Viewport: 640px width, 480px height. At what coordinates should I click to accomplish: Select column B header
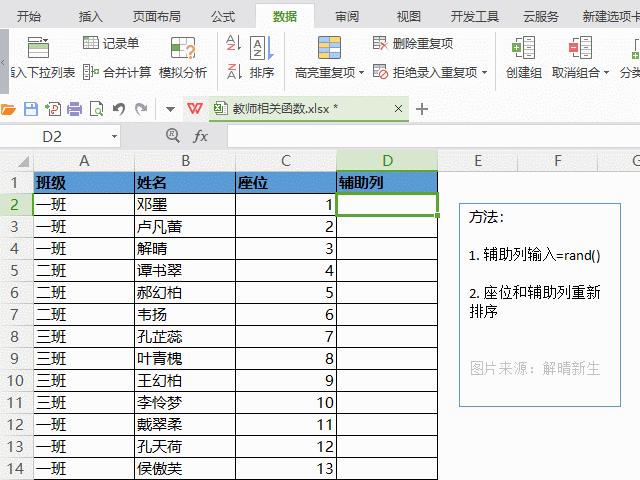click(x=185, y=161)
